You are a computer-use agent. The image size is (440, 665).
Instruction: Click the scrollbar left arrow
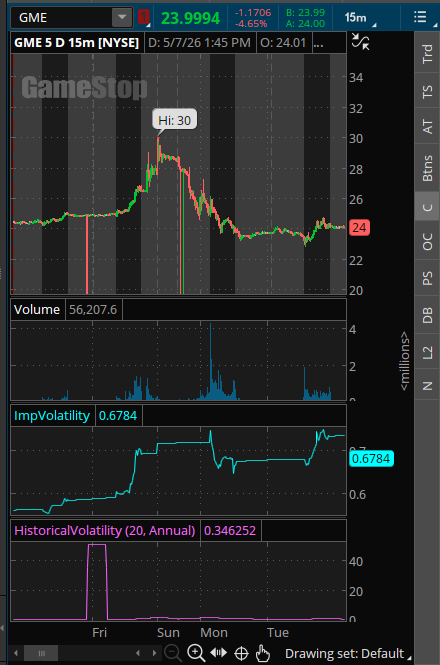click(16, 653)
